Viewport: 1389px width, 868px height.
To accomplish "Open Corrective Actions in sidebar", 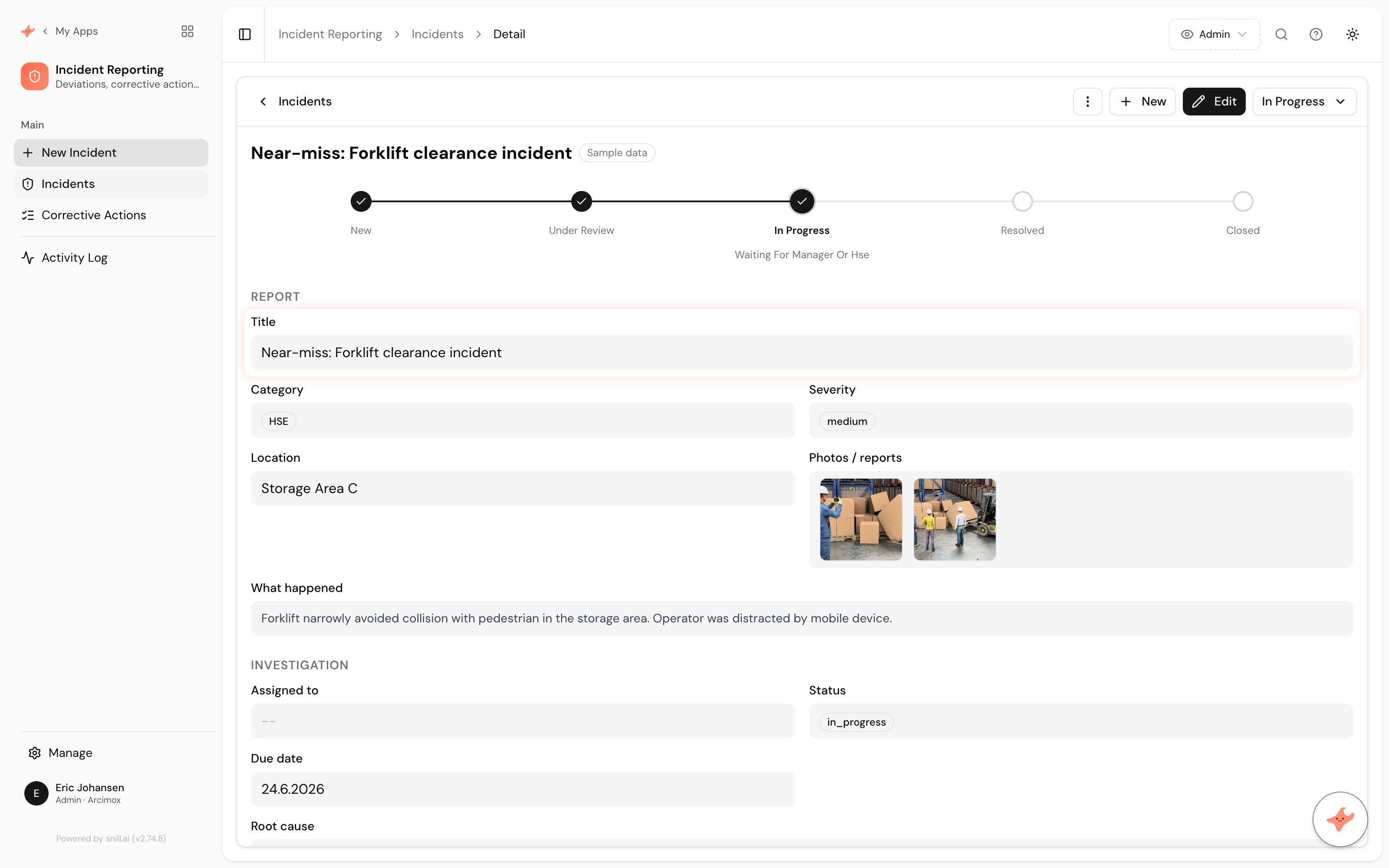I will pyautogui.click(x=111, y=215).
